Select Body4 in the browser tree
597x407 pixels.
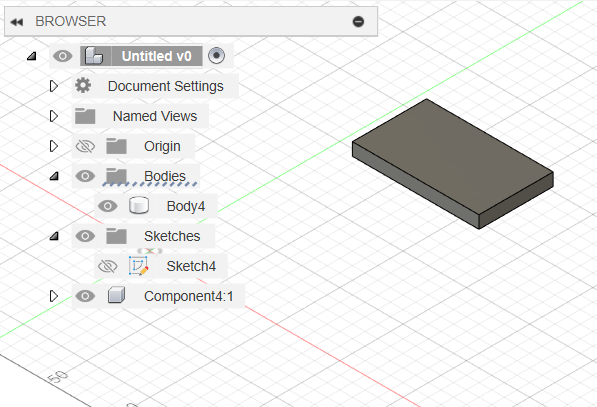pos(186,206)
